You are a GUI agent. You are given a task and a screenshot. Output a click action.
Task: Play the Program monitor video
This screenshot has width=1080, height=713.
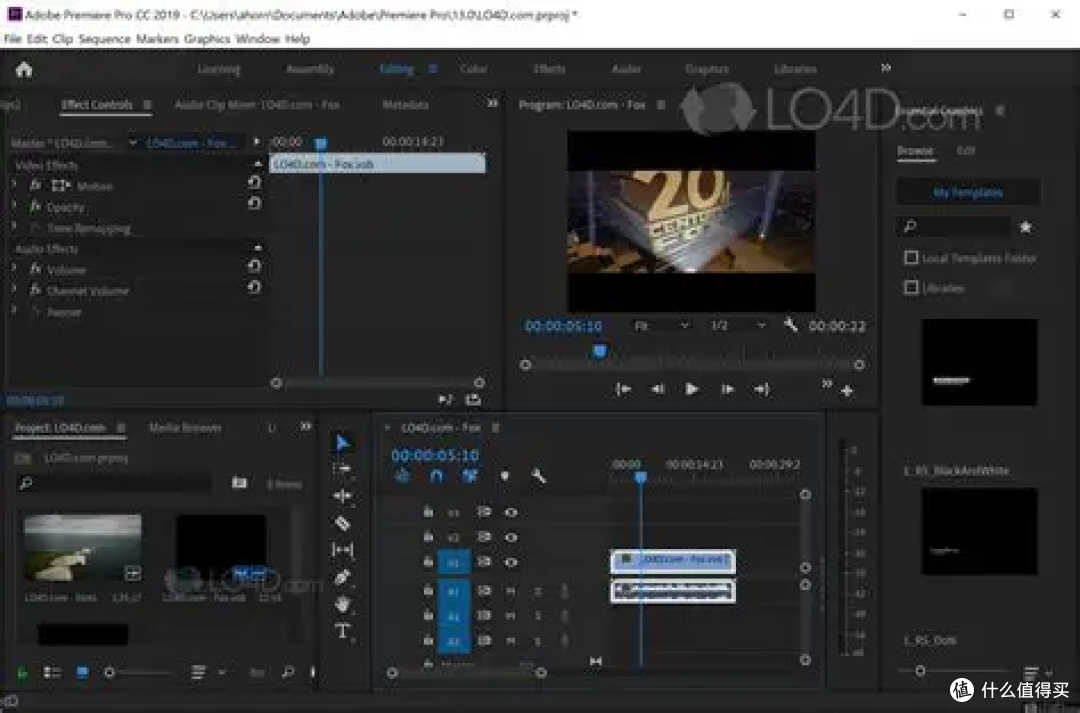point(692,389)
